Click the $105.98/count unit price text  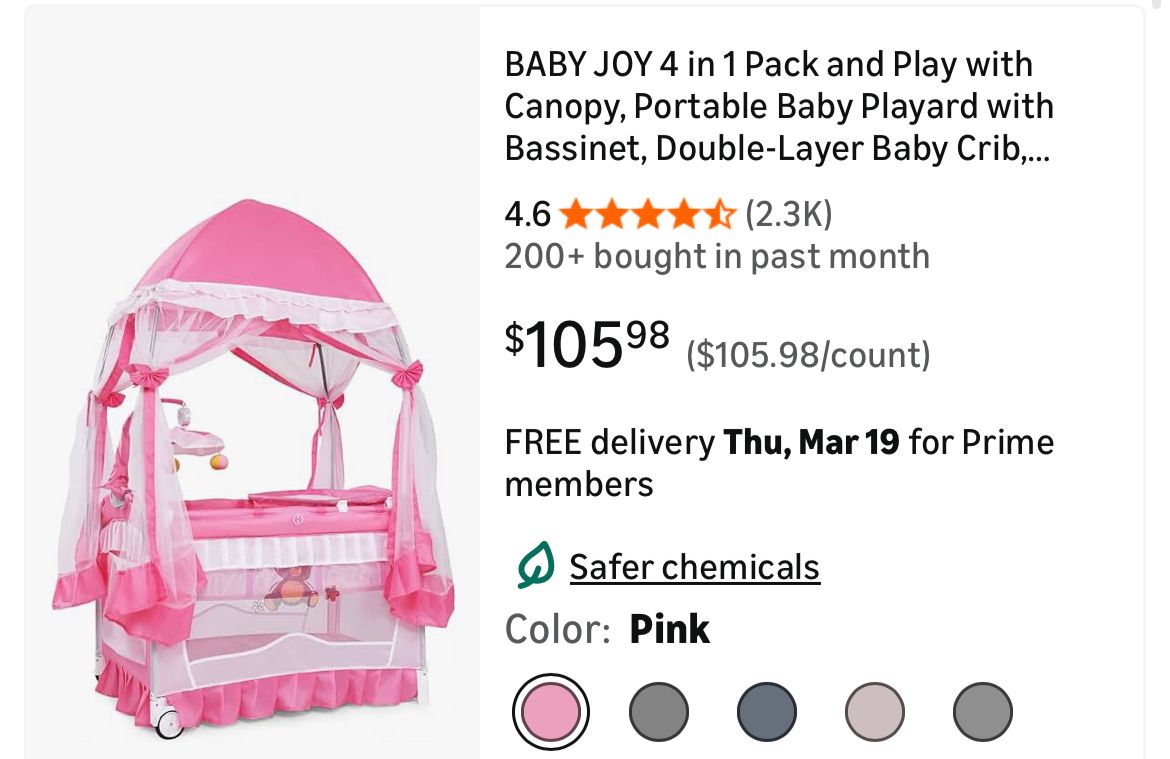[x=807, y=355]
